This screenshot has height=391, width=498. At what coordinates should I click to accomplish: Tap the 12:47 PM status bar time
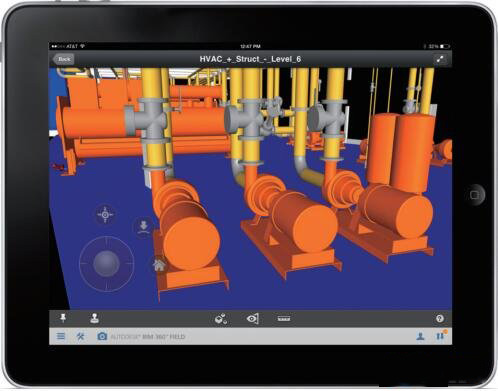tap(250, 46)
